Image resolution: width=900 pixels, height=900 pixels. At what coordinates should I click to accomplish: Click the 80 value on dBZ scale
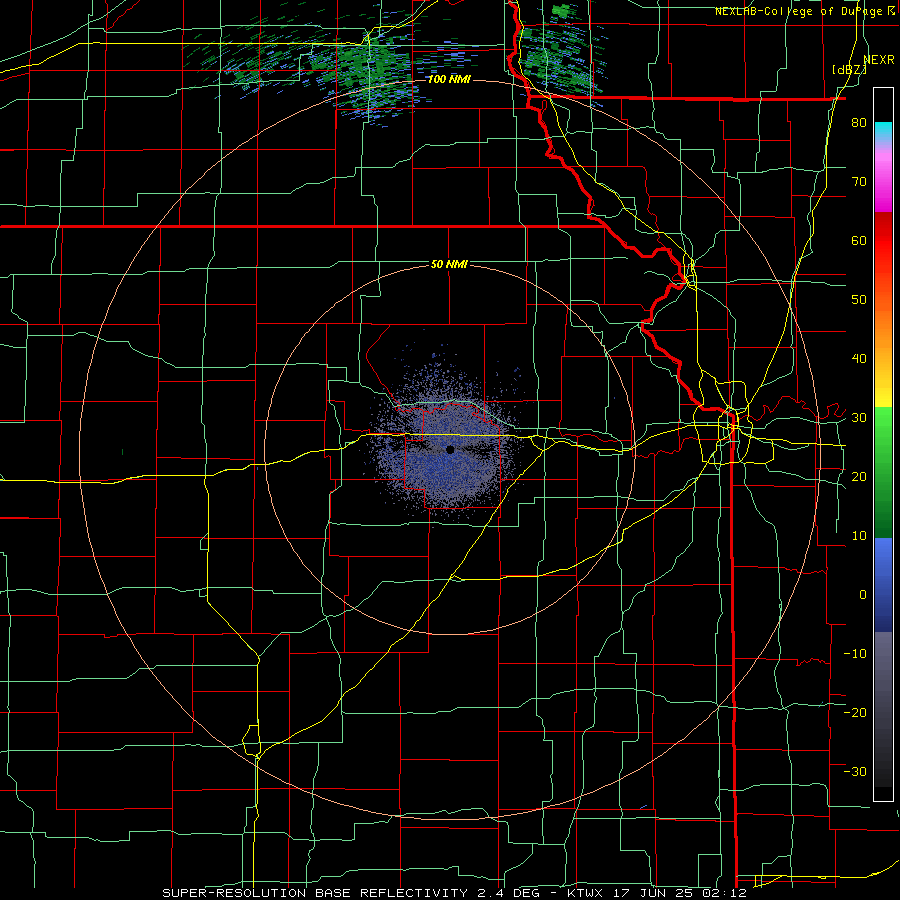click(x=859, y=123)
